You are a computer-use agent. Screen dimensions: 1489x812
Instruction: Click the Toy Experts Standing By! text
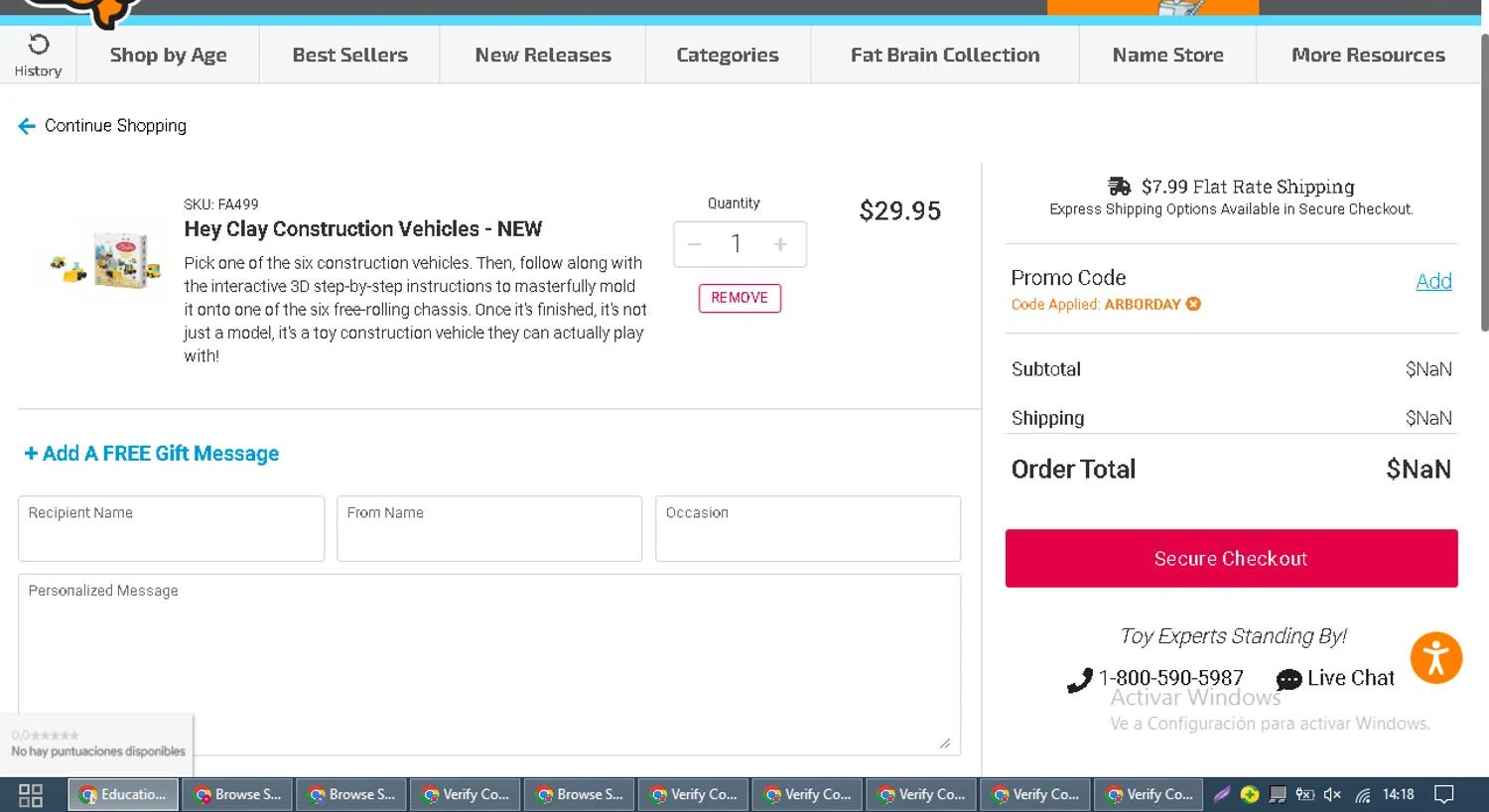coord(1233,636)
